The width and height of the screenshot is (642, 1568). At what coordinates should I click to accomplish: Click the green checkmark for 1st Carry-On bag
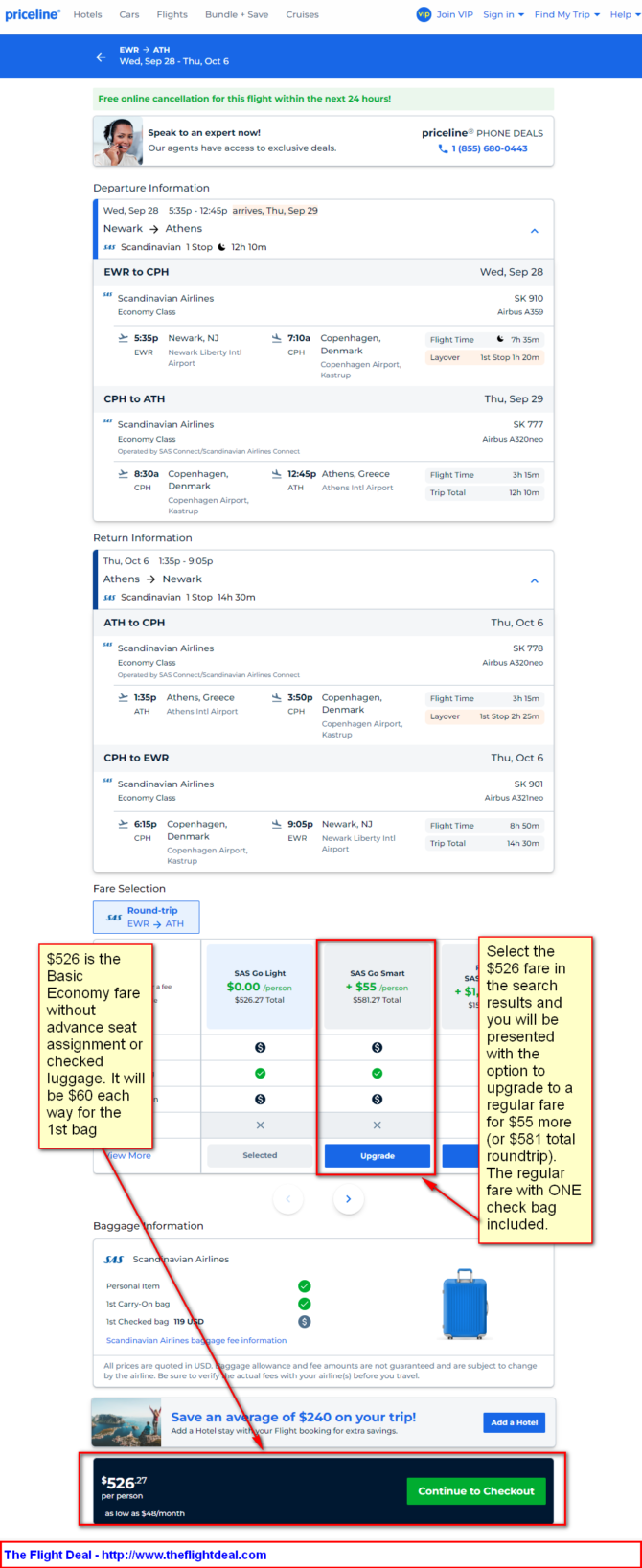click(x=304, y=1304)
